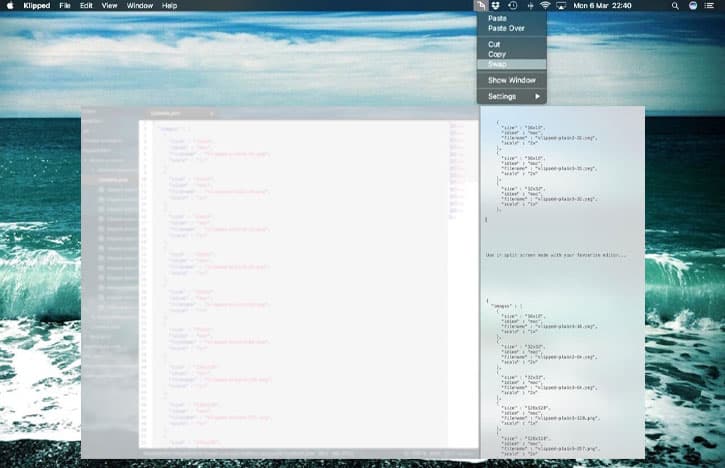Viewport: 725px width, 468px height.
Task: Choose Swap in the Klipped menu
Action: [497, 64]
